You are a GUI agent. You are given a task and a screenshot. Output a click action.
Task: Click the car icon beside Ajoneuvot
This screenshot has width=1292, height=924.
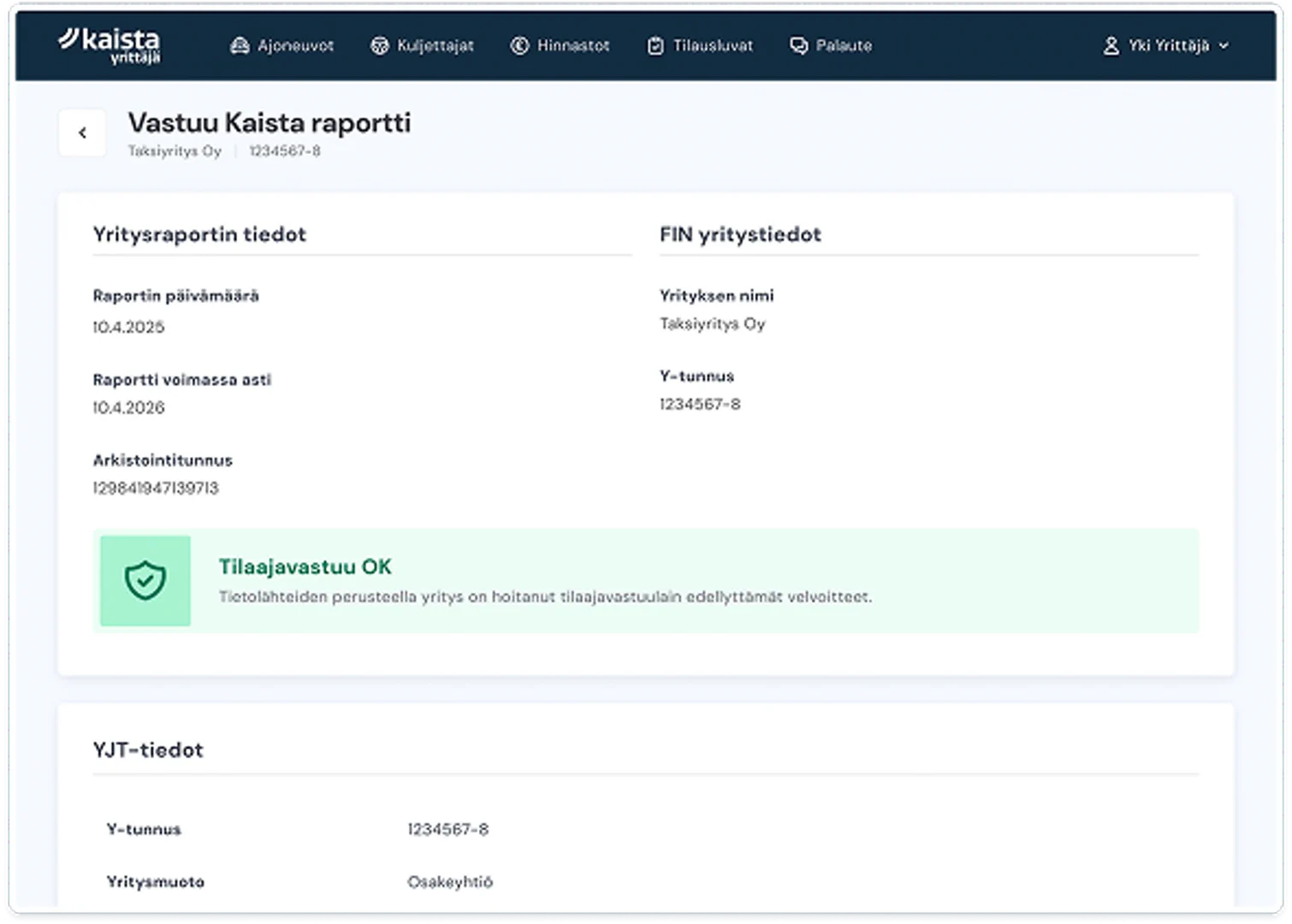pyautogui.click(x=240, y=46)
